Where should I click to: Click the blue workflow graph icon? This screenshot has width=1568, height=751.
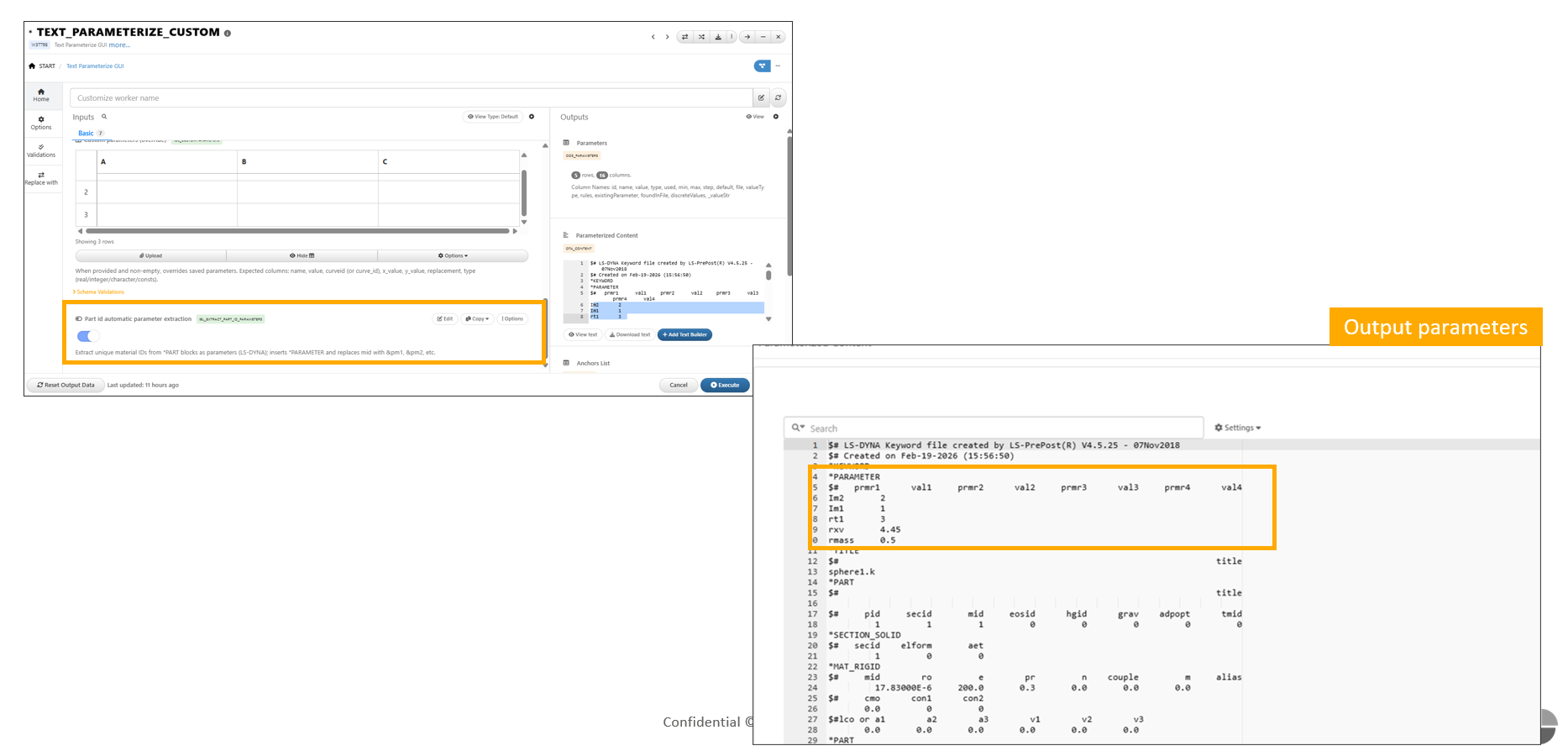coord(762,66)
